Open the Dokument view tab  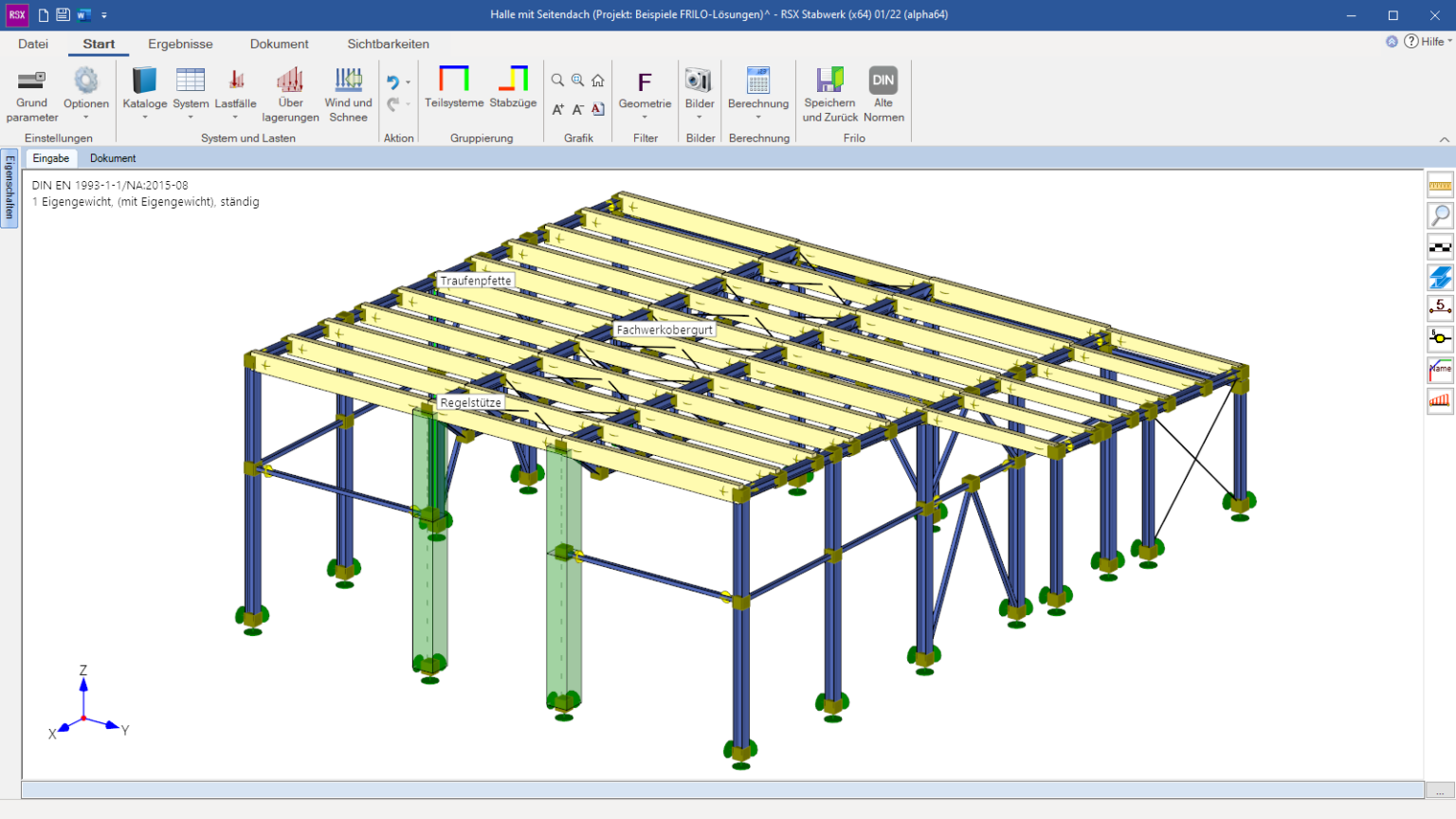[x=113, y=158]
